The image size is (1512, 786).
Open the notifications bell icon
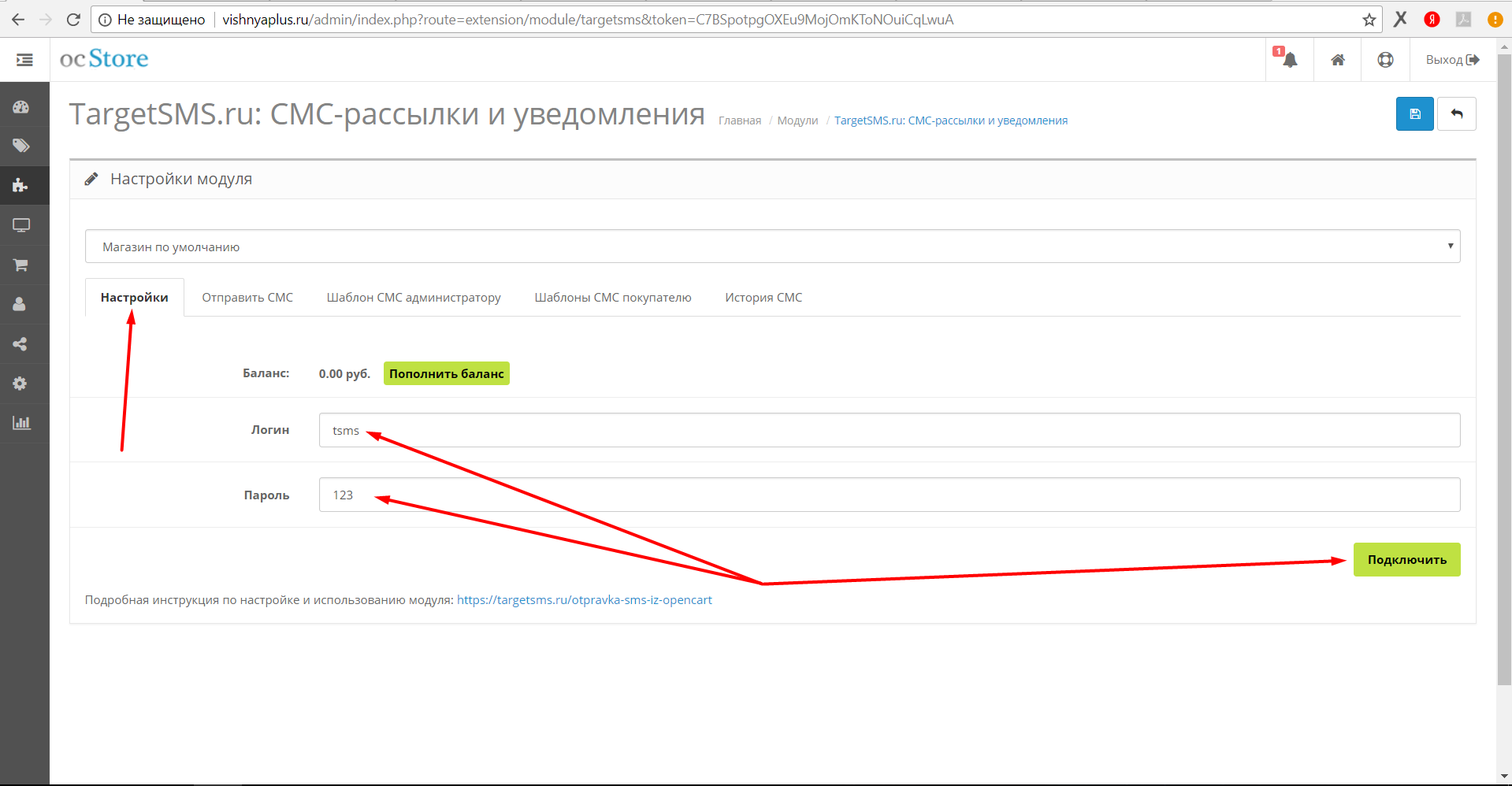(x=1289, y=60)
